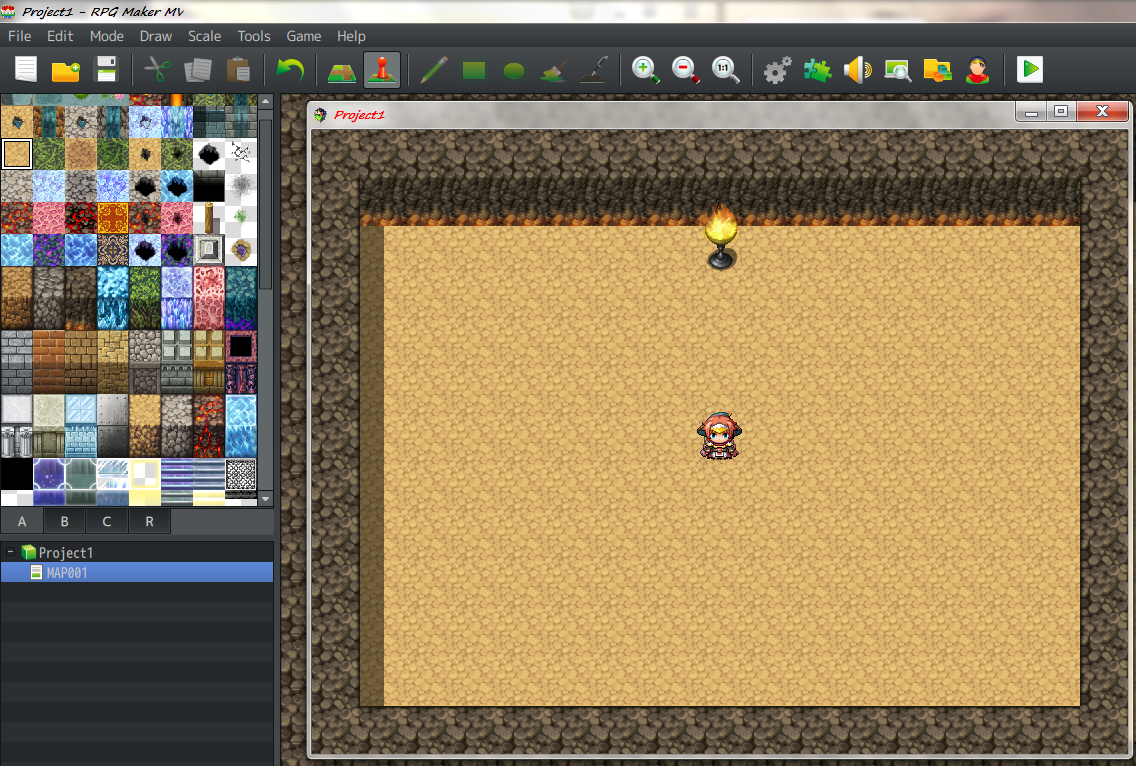
Task: Minimize the Project1 game window
Action: [1031, 112]
